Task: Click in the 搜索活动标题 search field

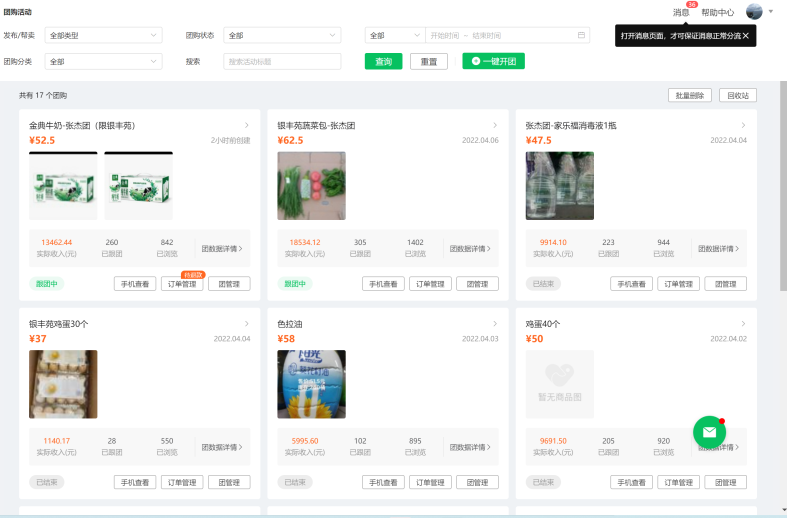Action: pos(282,61)
